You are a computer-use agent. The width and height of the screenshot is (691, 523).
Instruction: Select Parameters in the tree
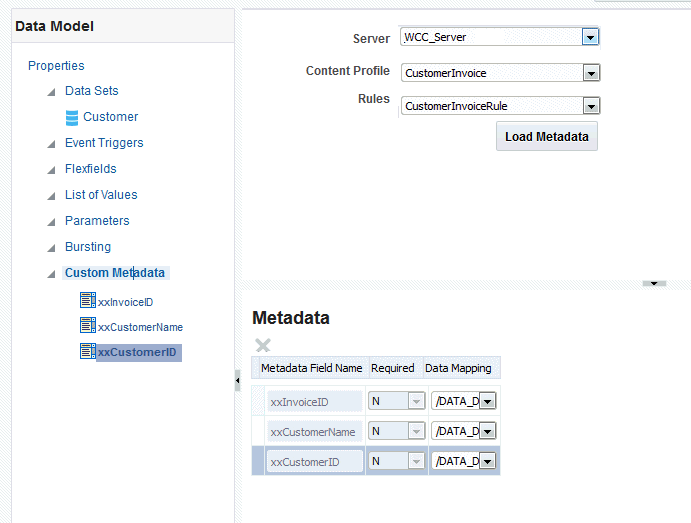(97, 221)
